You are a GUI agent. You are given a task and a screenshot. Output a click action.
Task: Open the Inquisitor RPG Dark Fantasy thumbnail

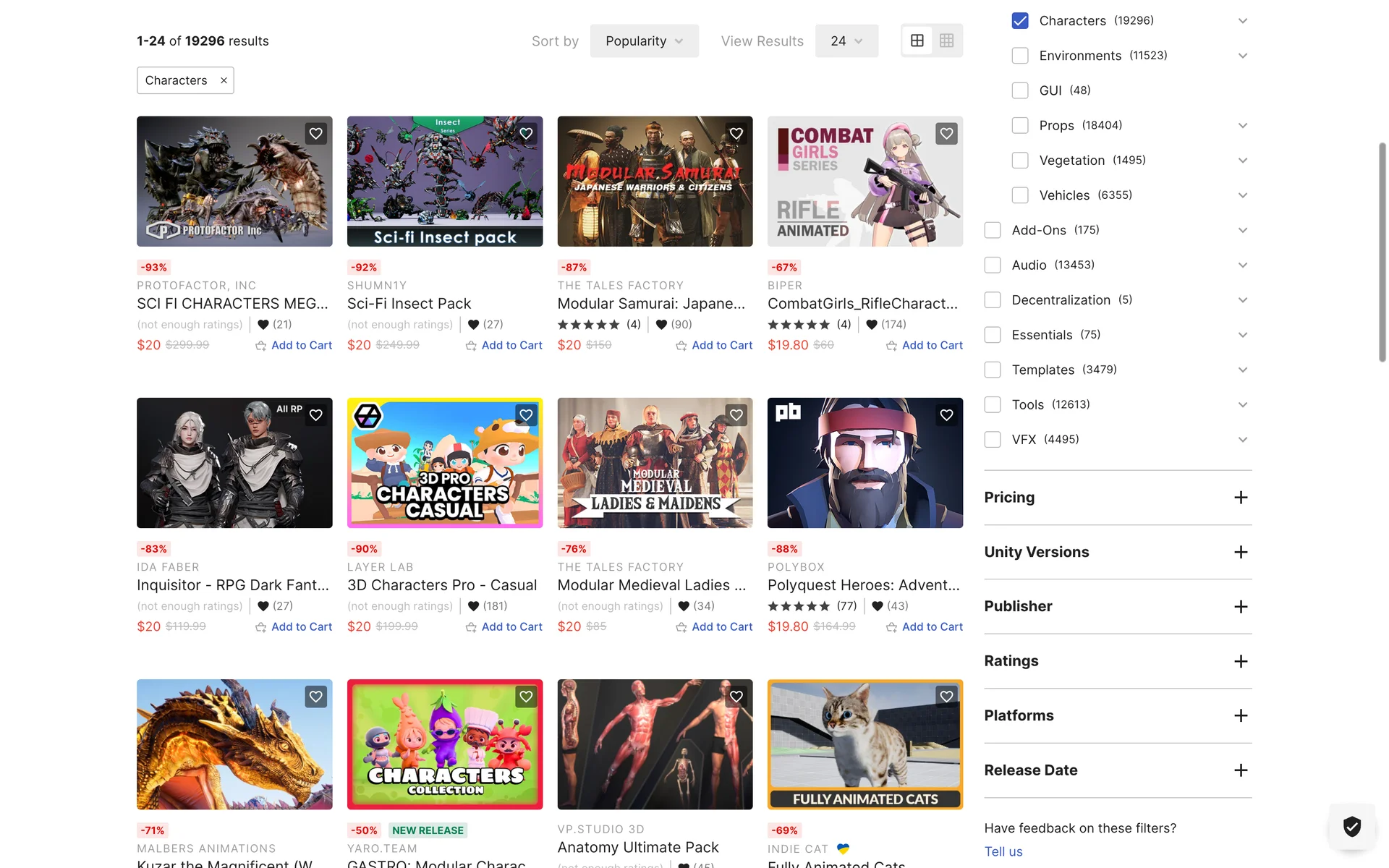234,463
